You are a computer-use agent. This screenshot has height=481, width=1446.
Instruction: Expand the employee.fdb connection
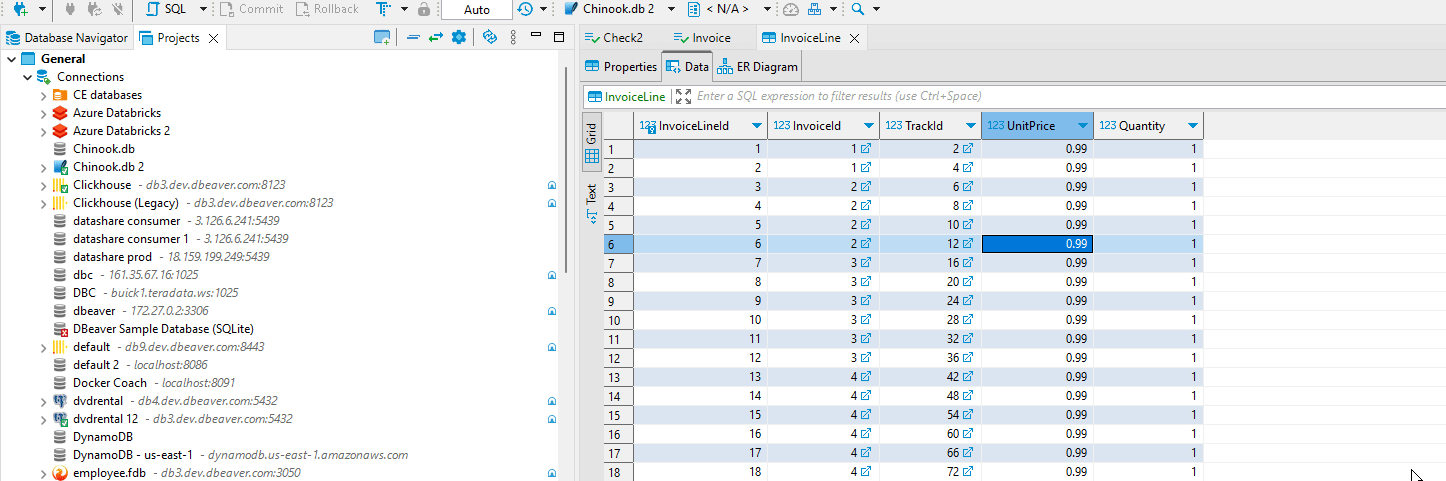click(43, 473)
